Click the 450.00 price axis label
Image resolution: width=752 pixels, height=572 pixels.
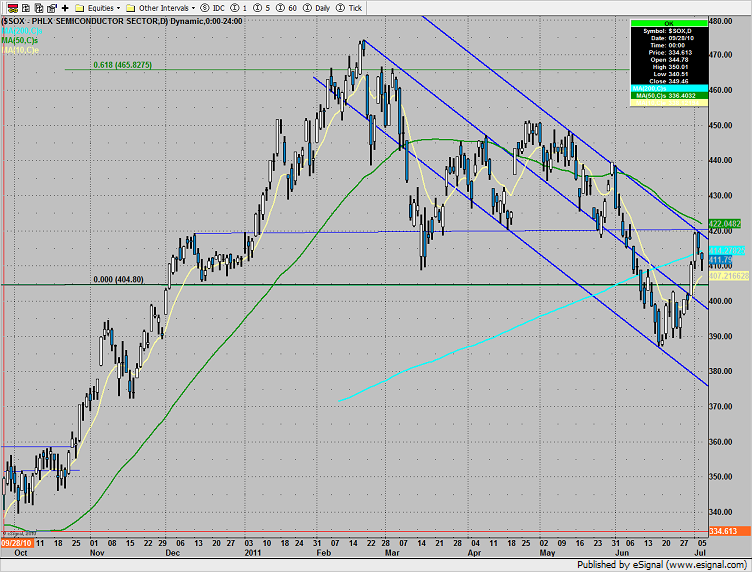click(x=720, y=125)
